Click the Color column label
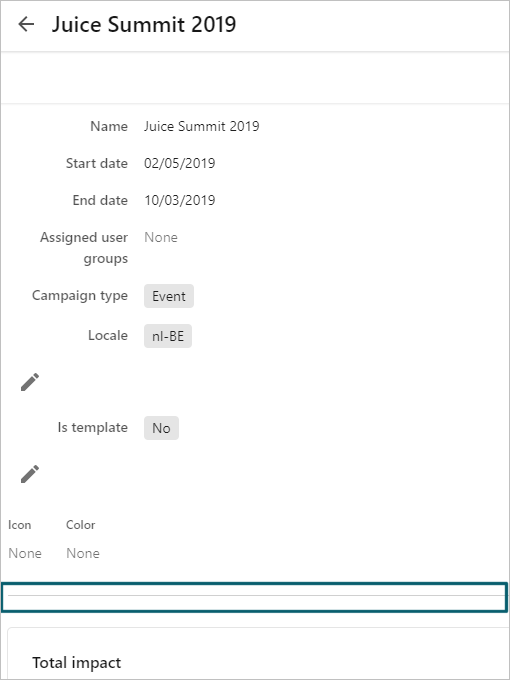The width and height of the screenshot is (510, 680). (81, 525)
